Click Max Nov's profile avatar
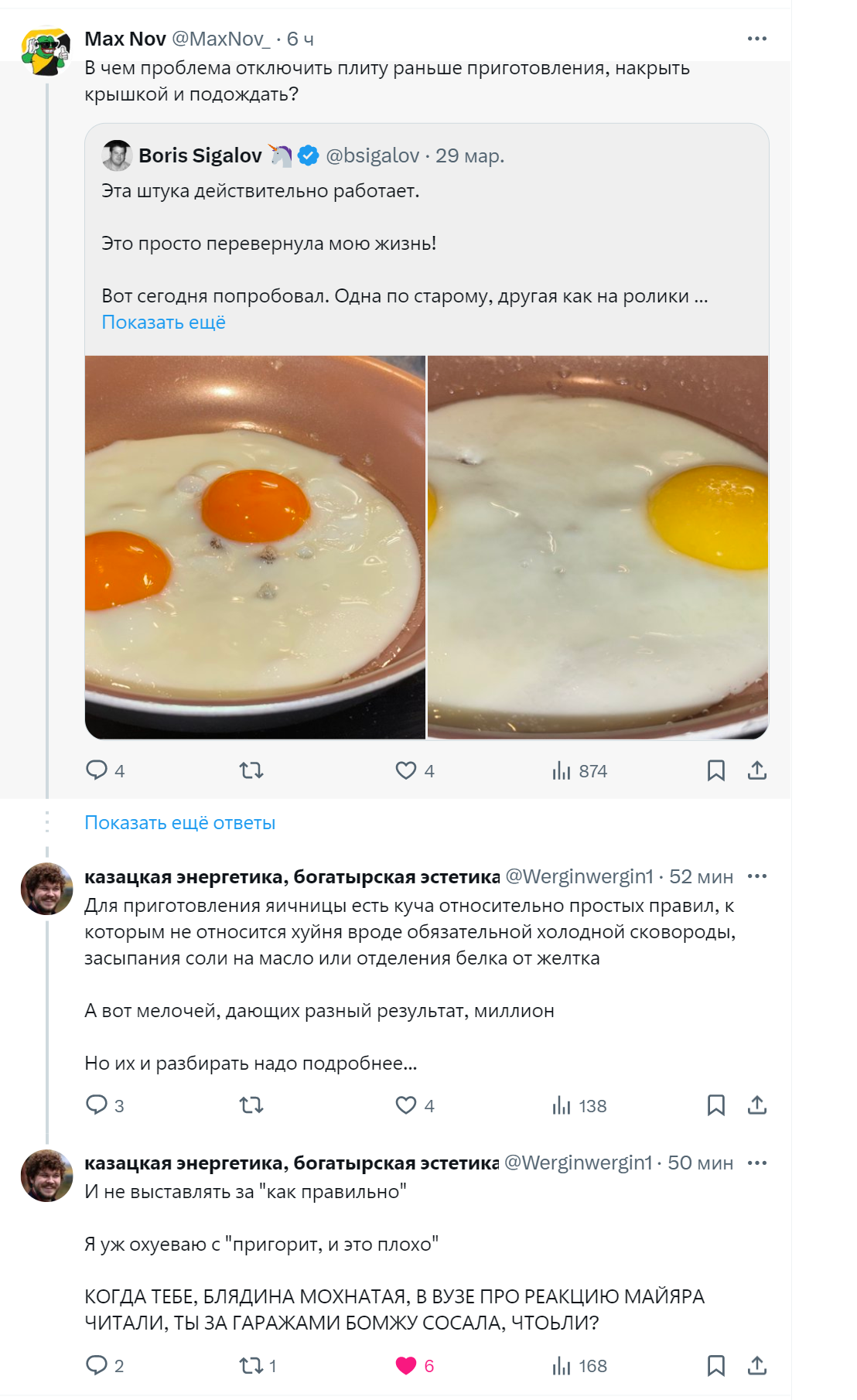This screenshot has height=1400, width=857. click(x=46, y=52)
